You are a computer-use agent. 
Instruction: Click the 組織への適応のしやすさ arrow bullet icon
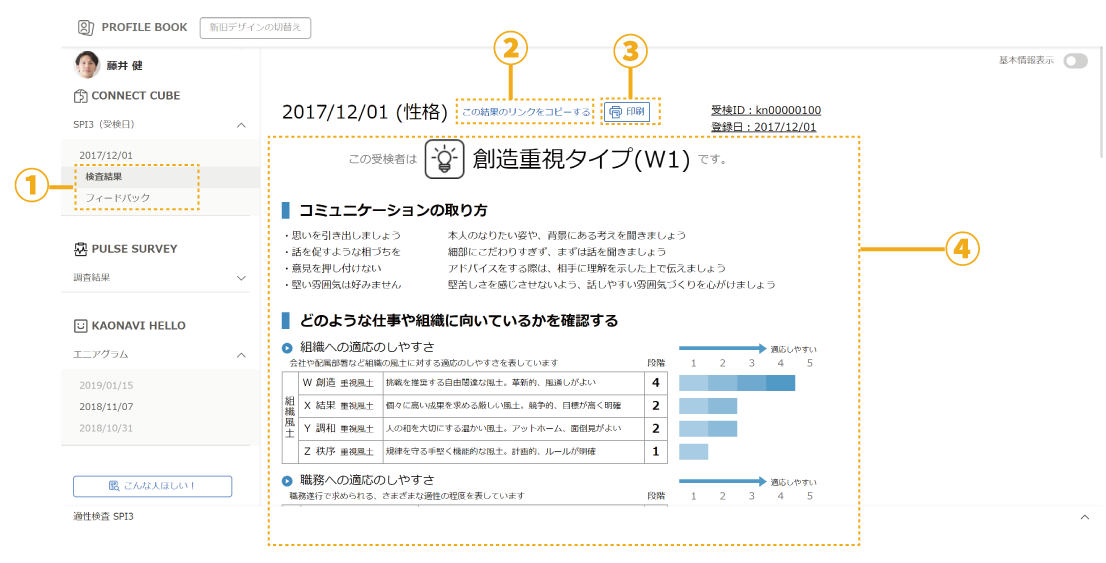288,347
